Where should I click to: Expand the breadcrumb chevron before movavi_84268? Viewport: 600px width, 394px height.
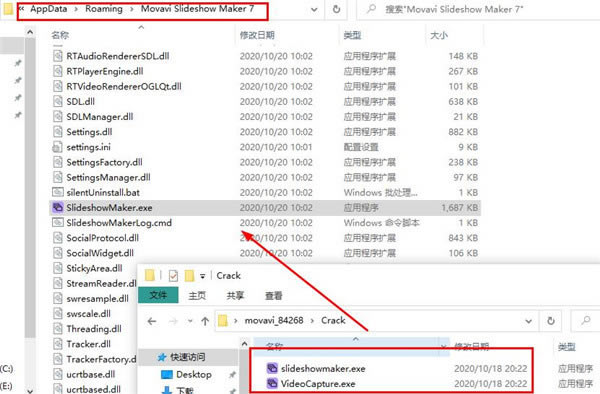pos(236,321)
